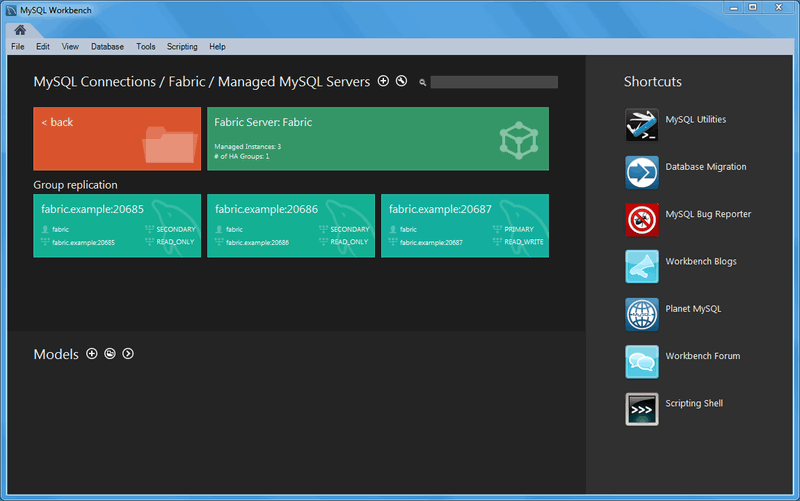Click the Workbench Blogs label
The image size is (800, 501).
click(x=701, y=261)
